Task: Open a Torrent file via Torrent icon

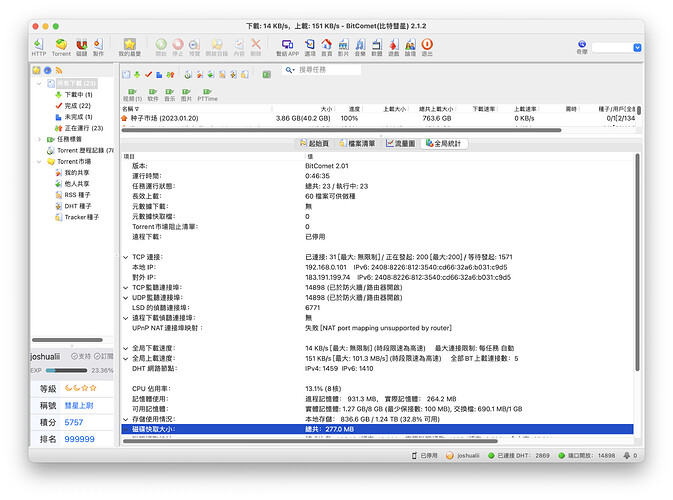Action: [x=61, y=47]
